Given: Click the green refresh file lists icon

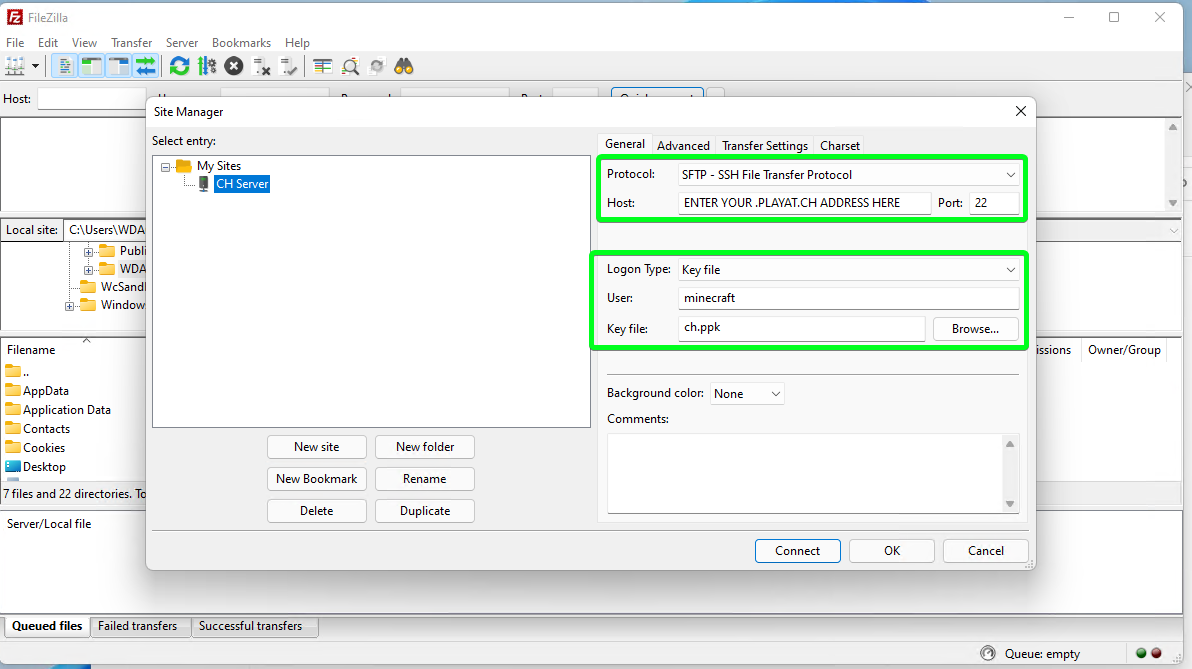Looking at the screenshot, I should (179, 67).
